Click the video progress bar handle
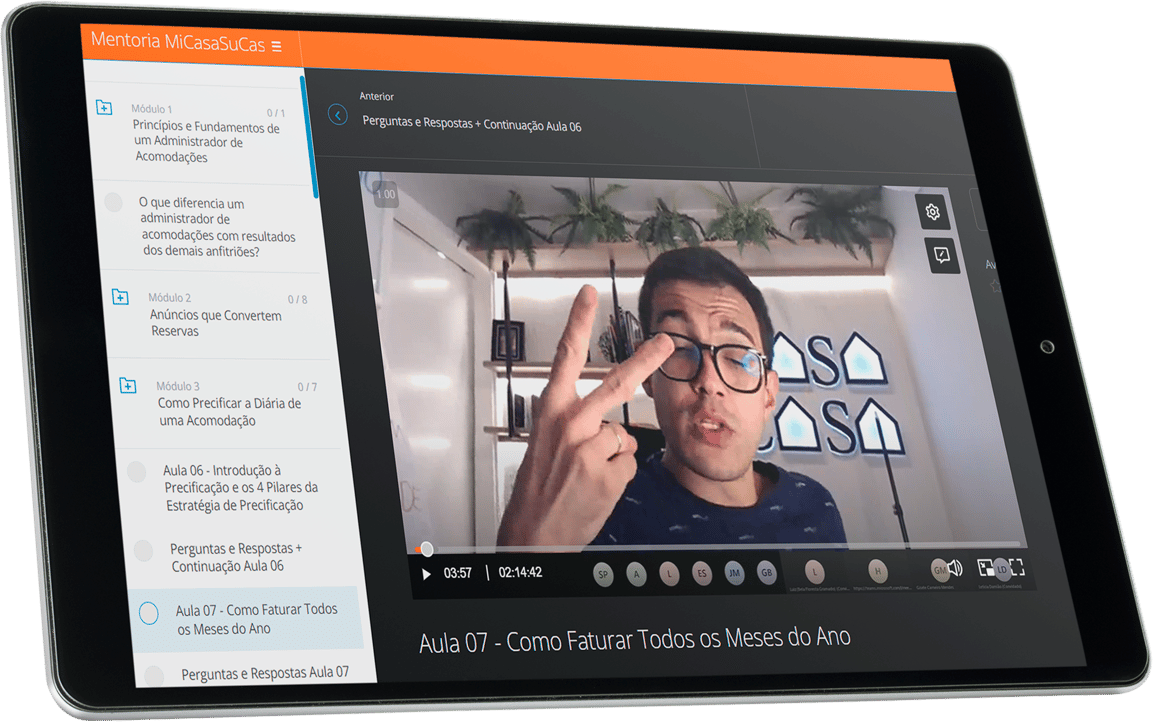 pos(426,548)
